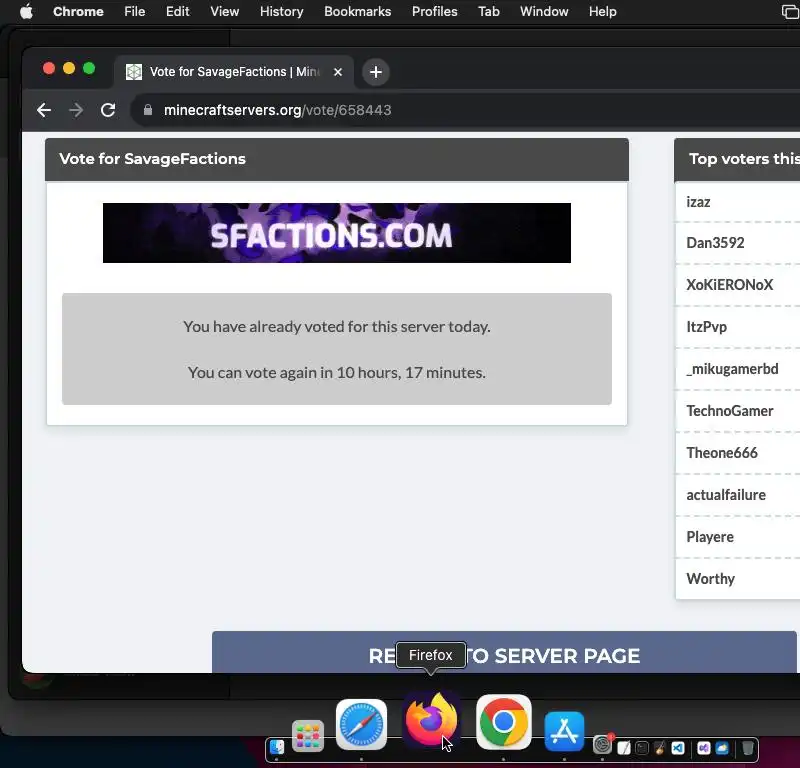
Task: Go back to the previous page
Action: (44, 110)
